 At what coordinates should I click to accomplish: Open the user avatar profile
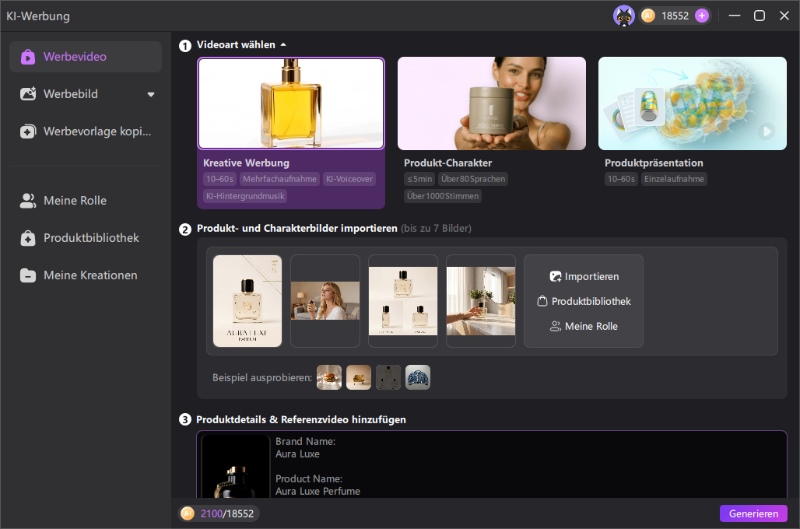click(x=623, y=16)
